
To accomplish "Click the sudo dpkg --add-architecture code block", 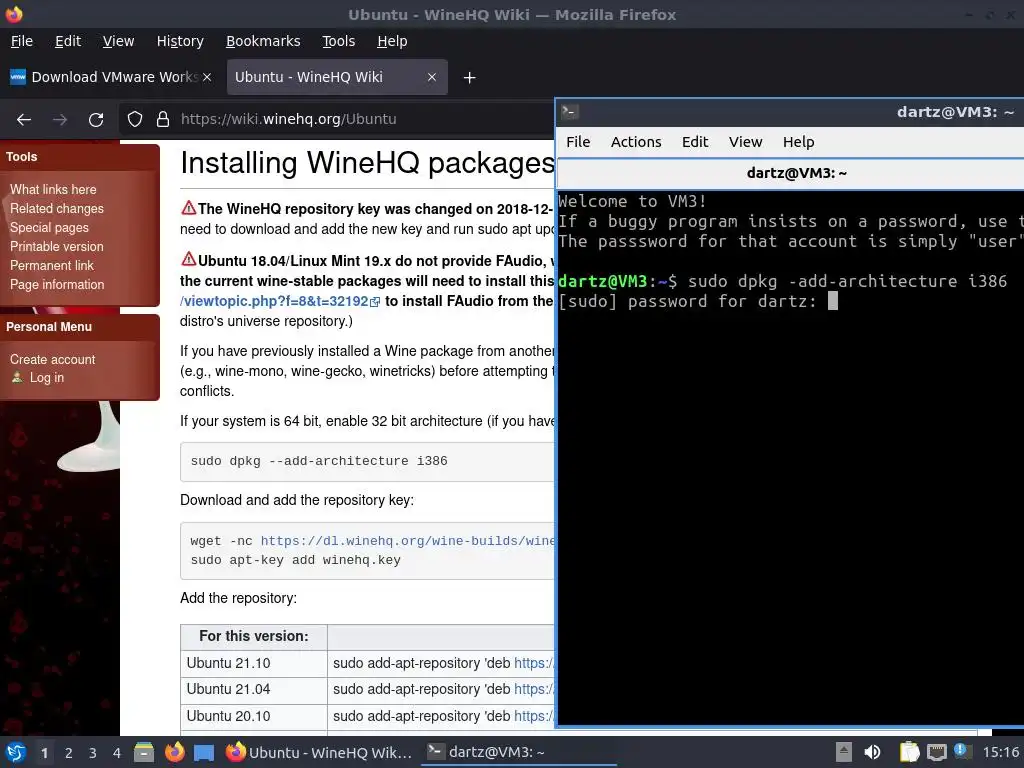I will click(x=367, y=461).
